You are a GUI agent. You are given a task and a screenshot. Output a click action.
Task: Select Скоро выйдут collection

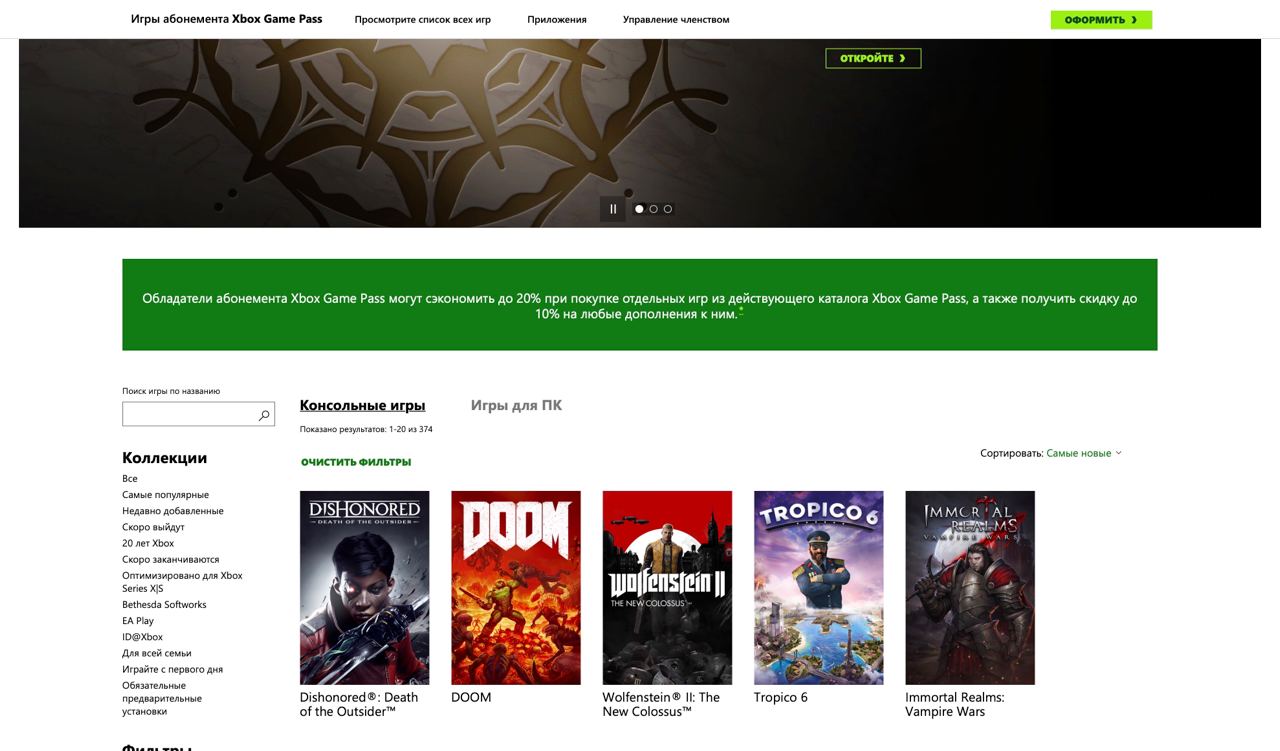(x=153, y=527)
